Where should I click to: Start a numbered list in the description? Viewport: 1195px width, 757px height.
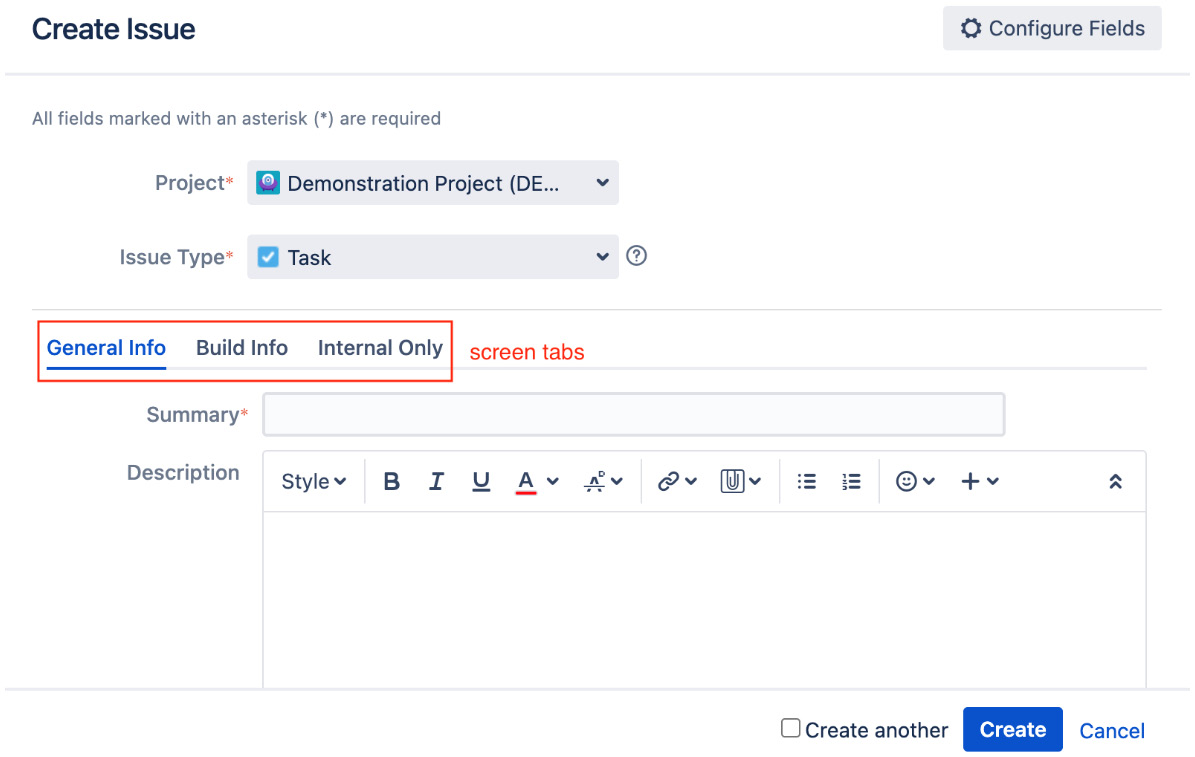coord(851,481)
